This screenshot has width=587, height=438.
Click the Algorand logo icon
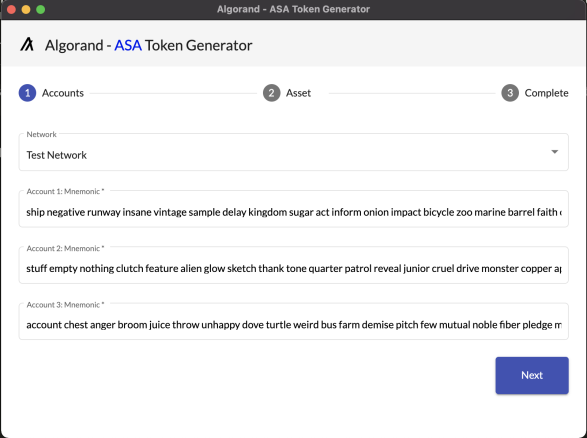point(27,44)
